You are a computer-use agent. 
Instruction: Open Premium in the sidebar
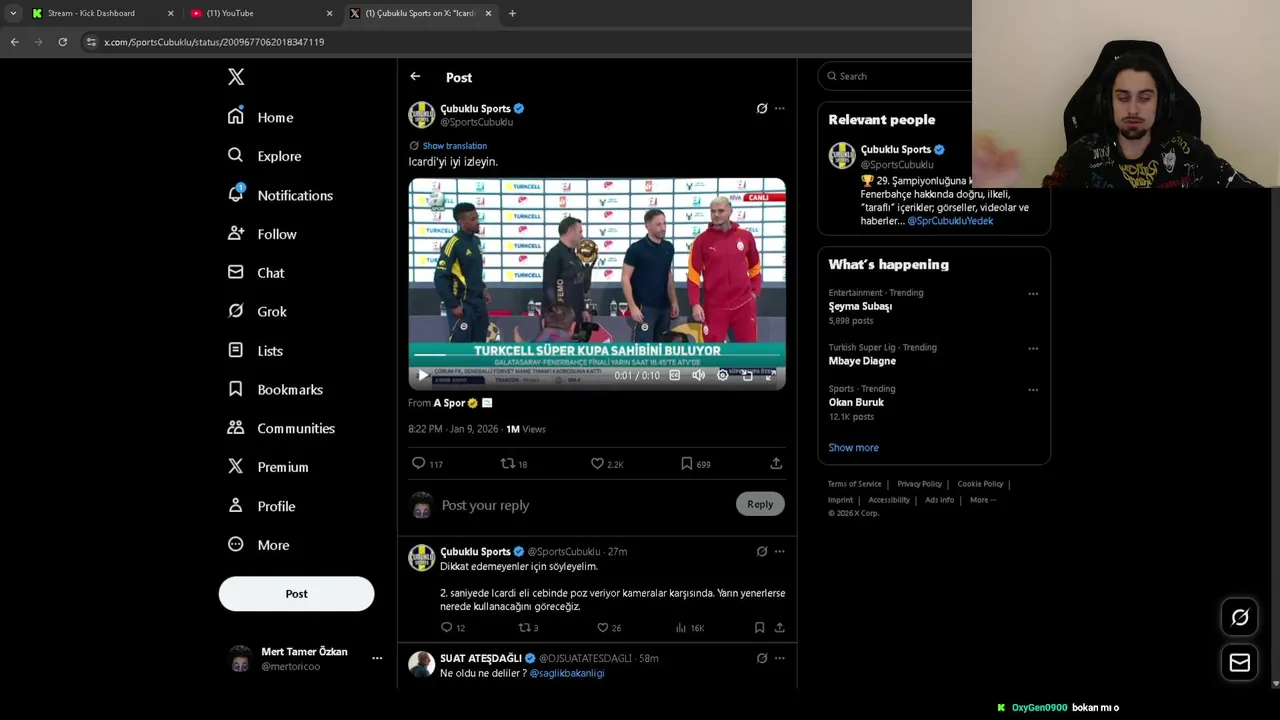pos(268,467)
